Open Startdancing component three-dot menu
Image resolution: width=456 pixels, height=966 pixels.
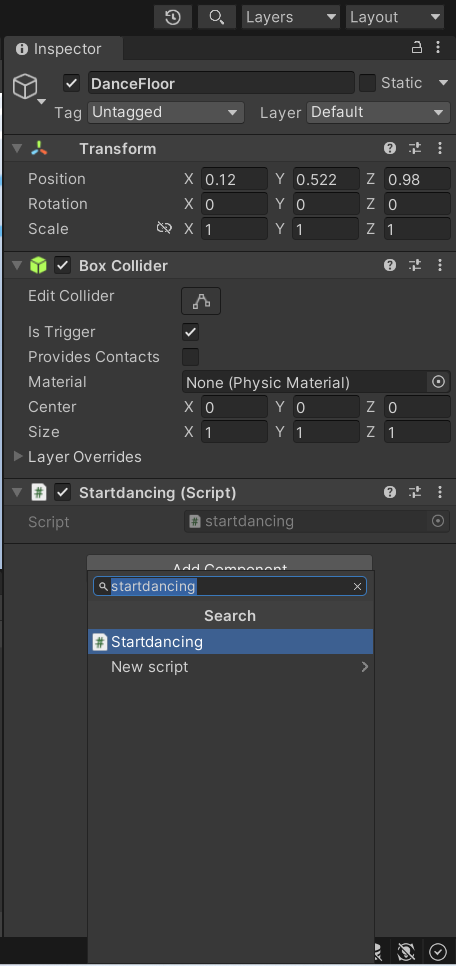pyautogui.click(x=439, y=492)
